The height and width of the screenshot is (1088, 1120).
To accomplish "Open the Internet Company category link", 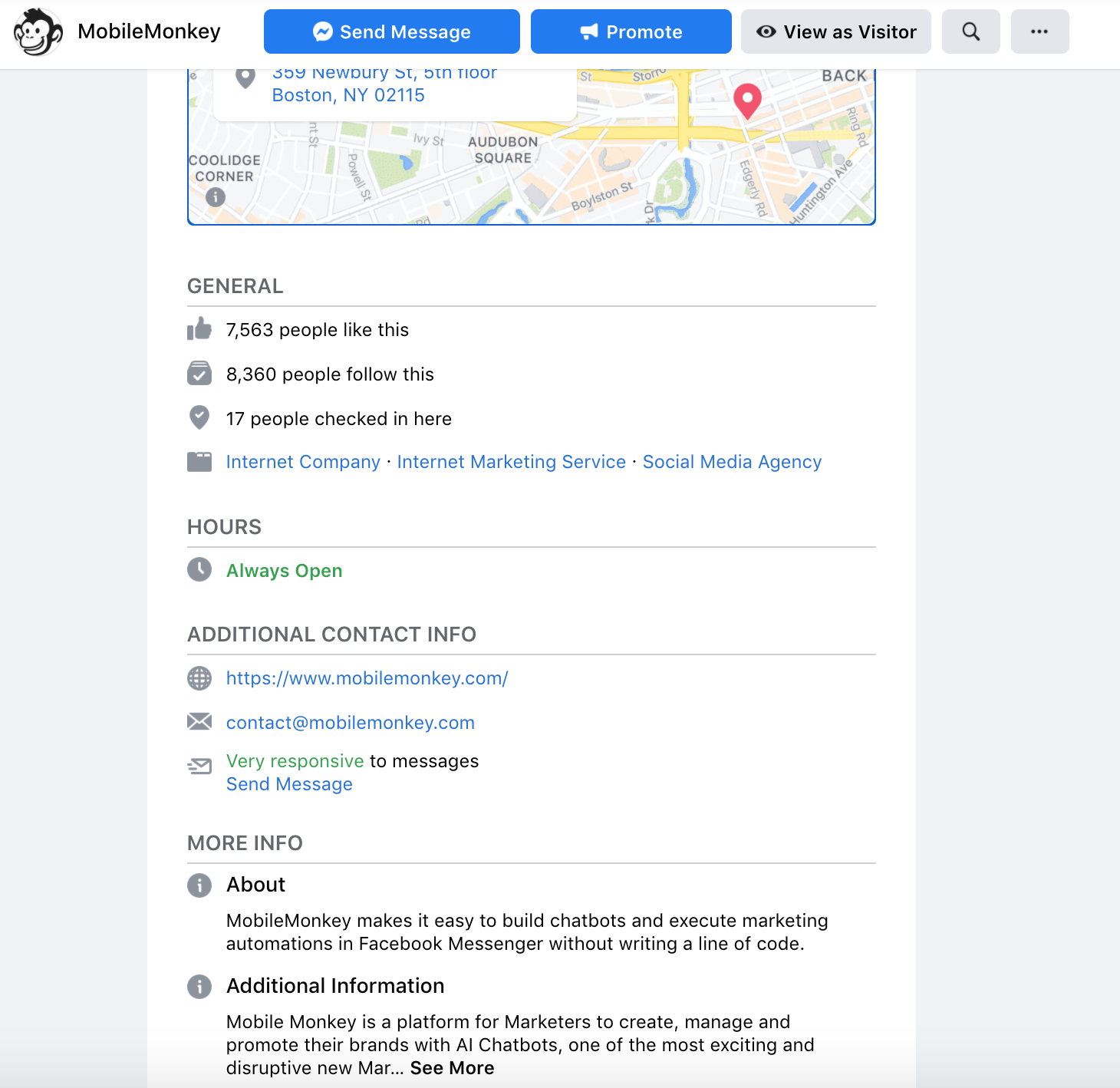I will coord(303,462).
